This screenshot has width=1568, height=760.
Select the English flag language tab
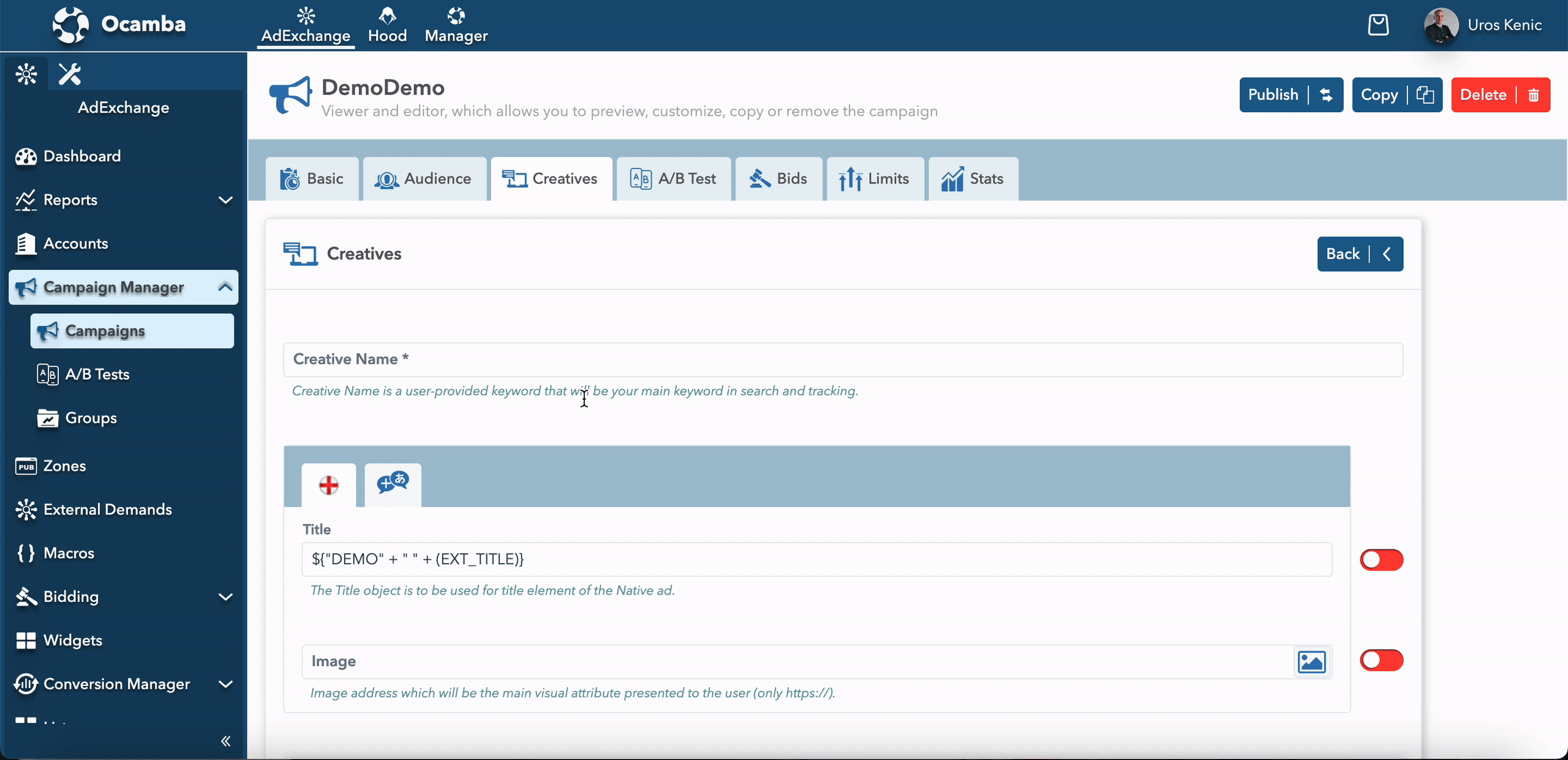click(329, 485)
